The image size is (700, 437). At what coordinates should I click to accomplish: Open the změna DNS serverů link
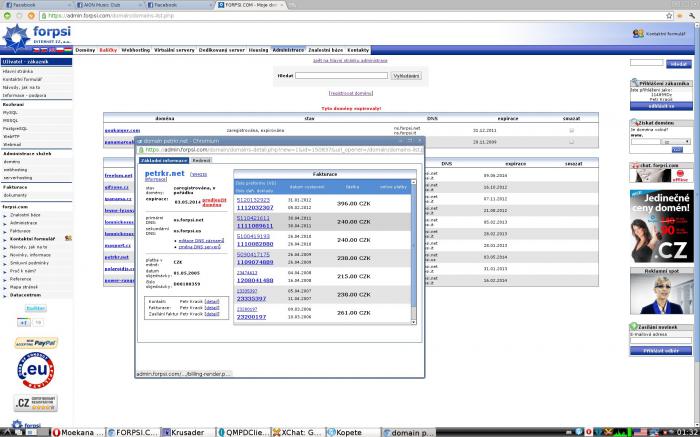(200, 246)
